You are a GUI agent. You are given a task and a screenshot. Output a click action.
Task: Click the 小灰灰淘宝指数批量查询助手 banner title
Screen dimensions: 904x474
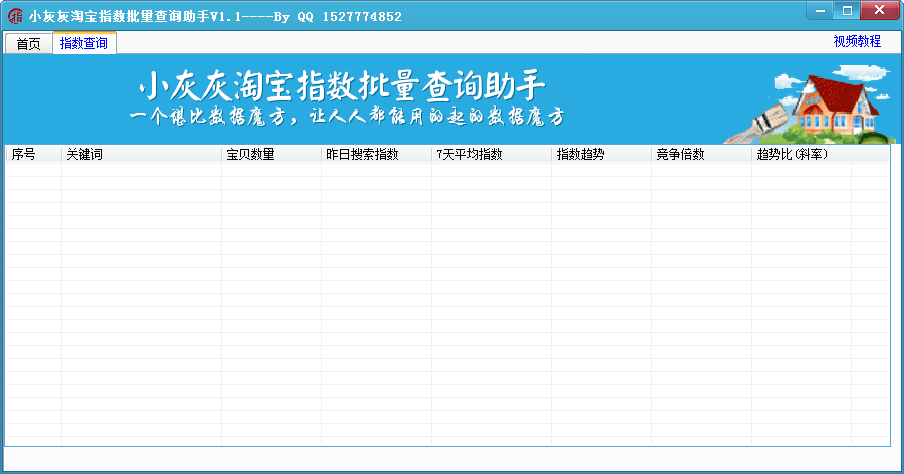(x=342, y=86)
